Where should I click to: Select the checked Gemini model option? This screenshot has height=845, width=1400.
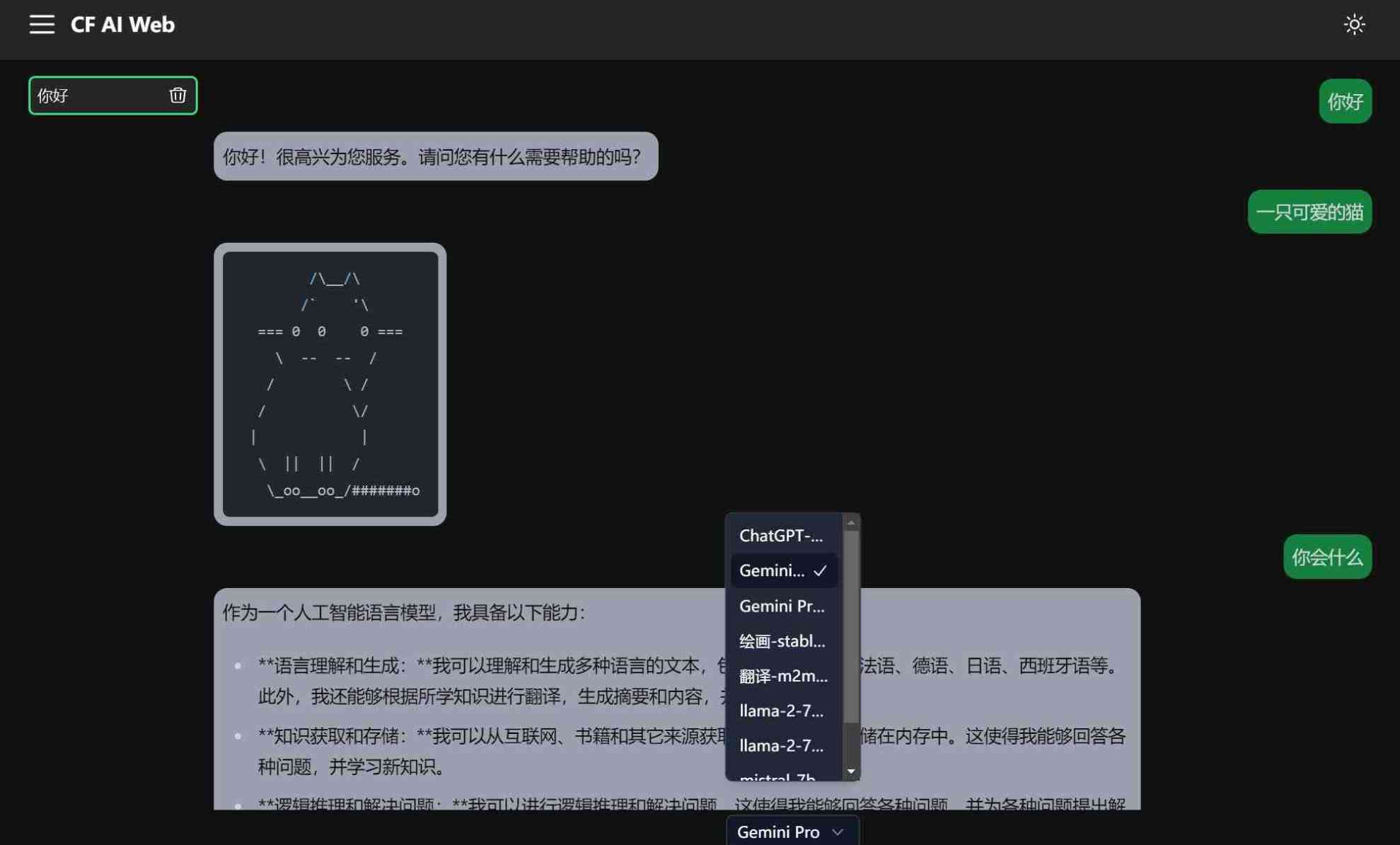tap(783, 570)
